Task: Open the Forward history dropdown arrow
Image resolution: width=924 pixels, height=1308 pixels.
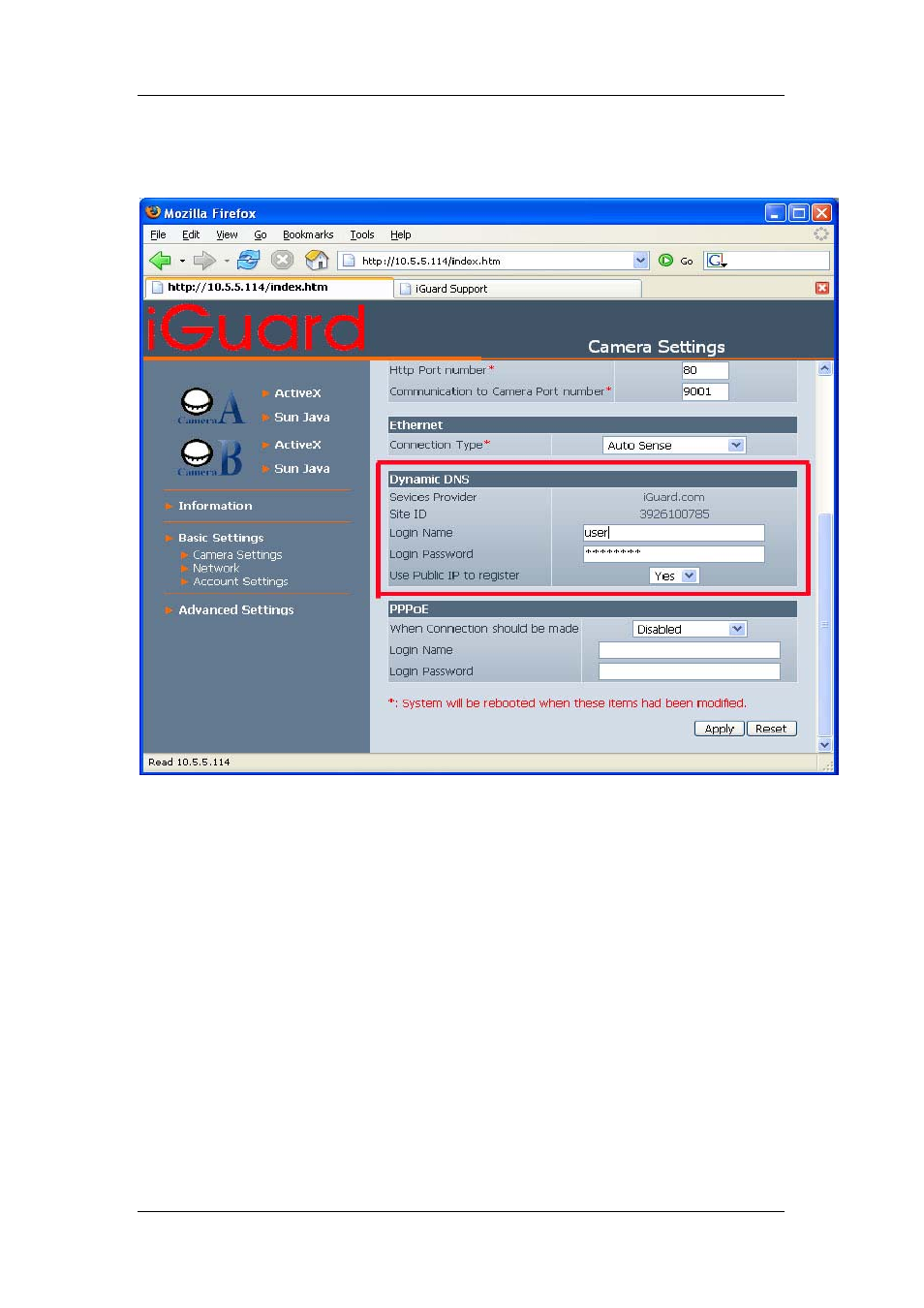Action: (227, 261)
